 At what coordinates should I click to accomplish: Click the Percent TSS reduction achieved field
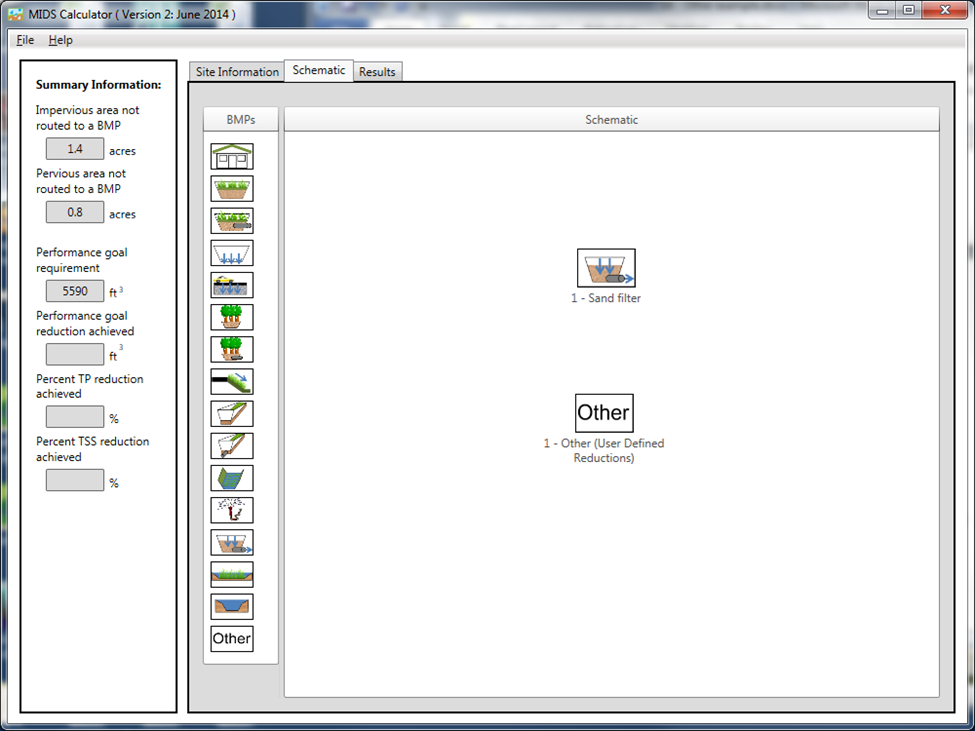(75, 480)
